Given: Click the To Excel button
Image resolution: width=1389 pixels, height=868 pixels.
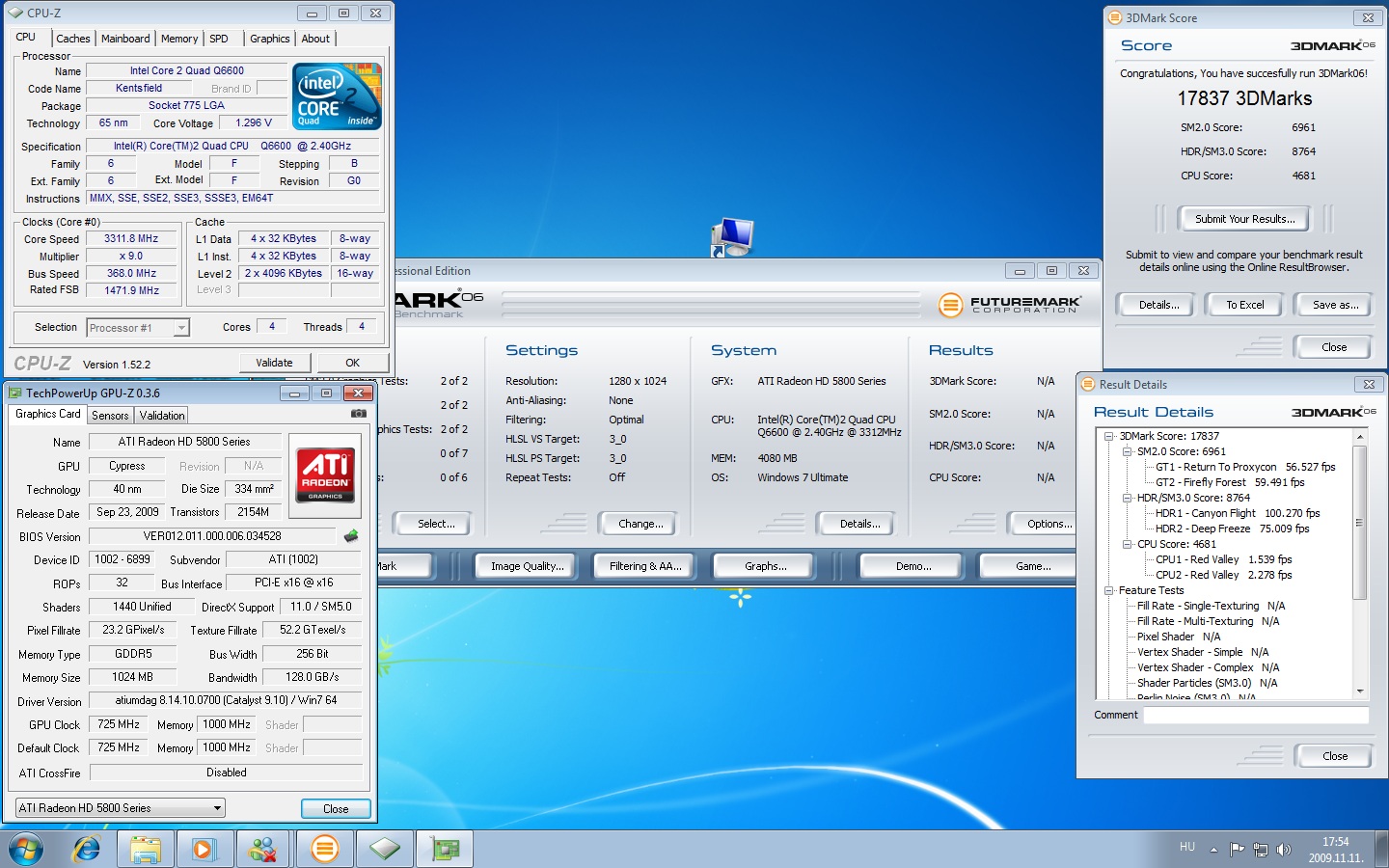Looking at the screenshot, I should [x=1245, y=305].
